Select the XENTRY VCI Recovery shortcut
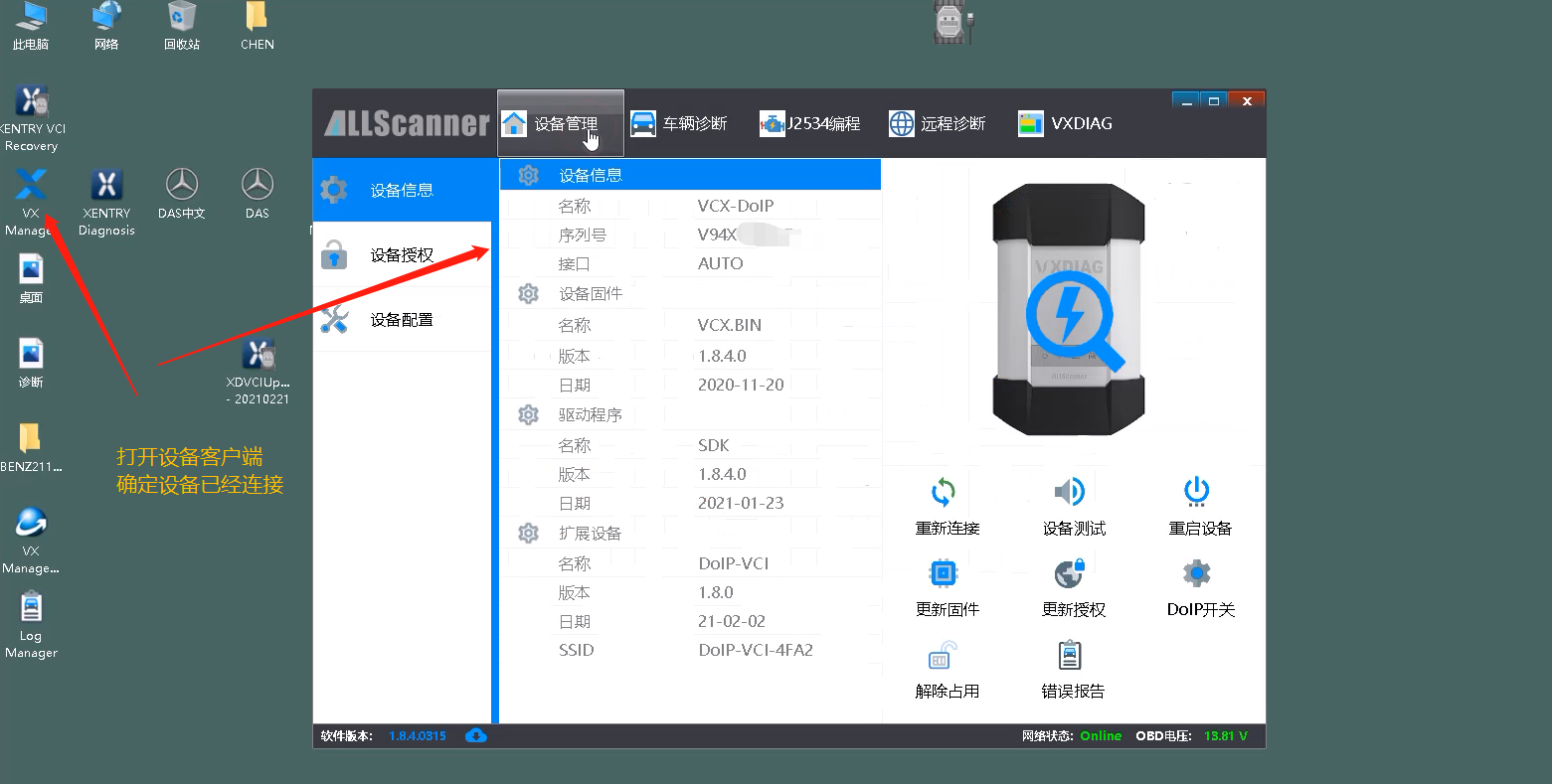This screenshot has width=1552, height=784. pos(31,119)
